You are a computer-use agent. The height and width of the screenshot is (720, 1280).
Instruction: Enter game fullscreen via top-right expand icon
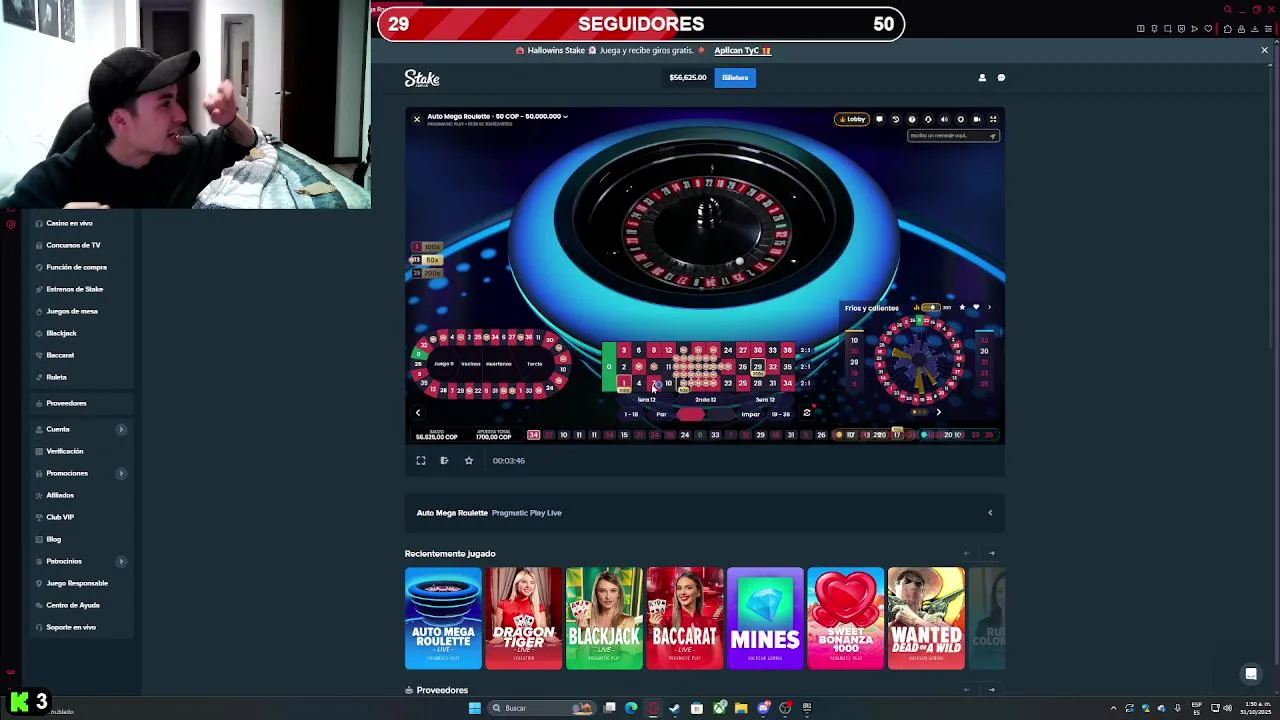coord(993,119)
